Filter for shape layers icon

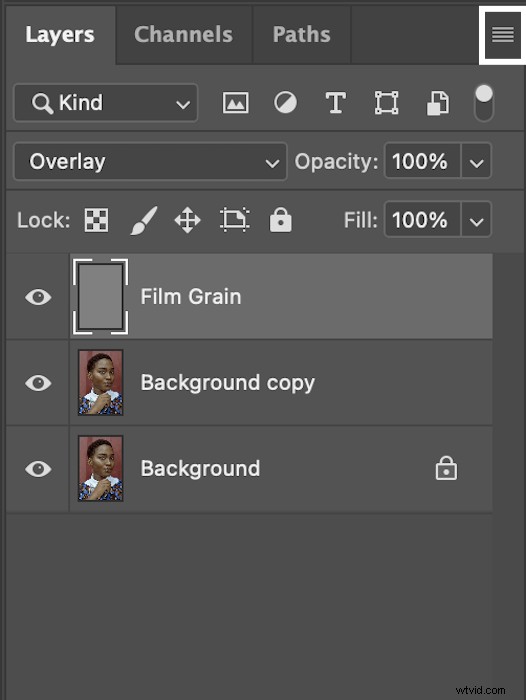coord(386,103)
